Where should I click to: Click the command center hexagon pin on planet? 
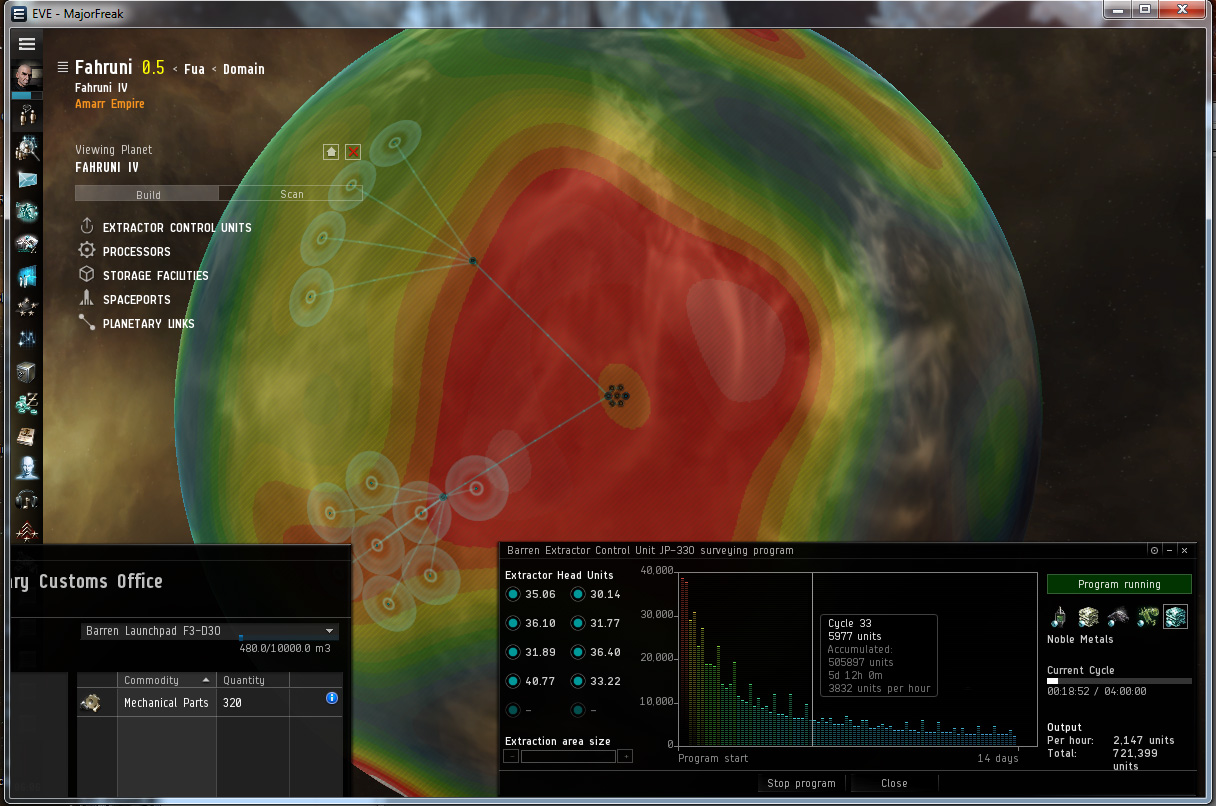pos(616,396)
